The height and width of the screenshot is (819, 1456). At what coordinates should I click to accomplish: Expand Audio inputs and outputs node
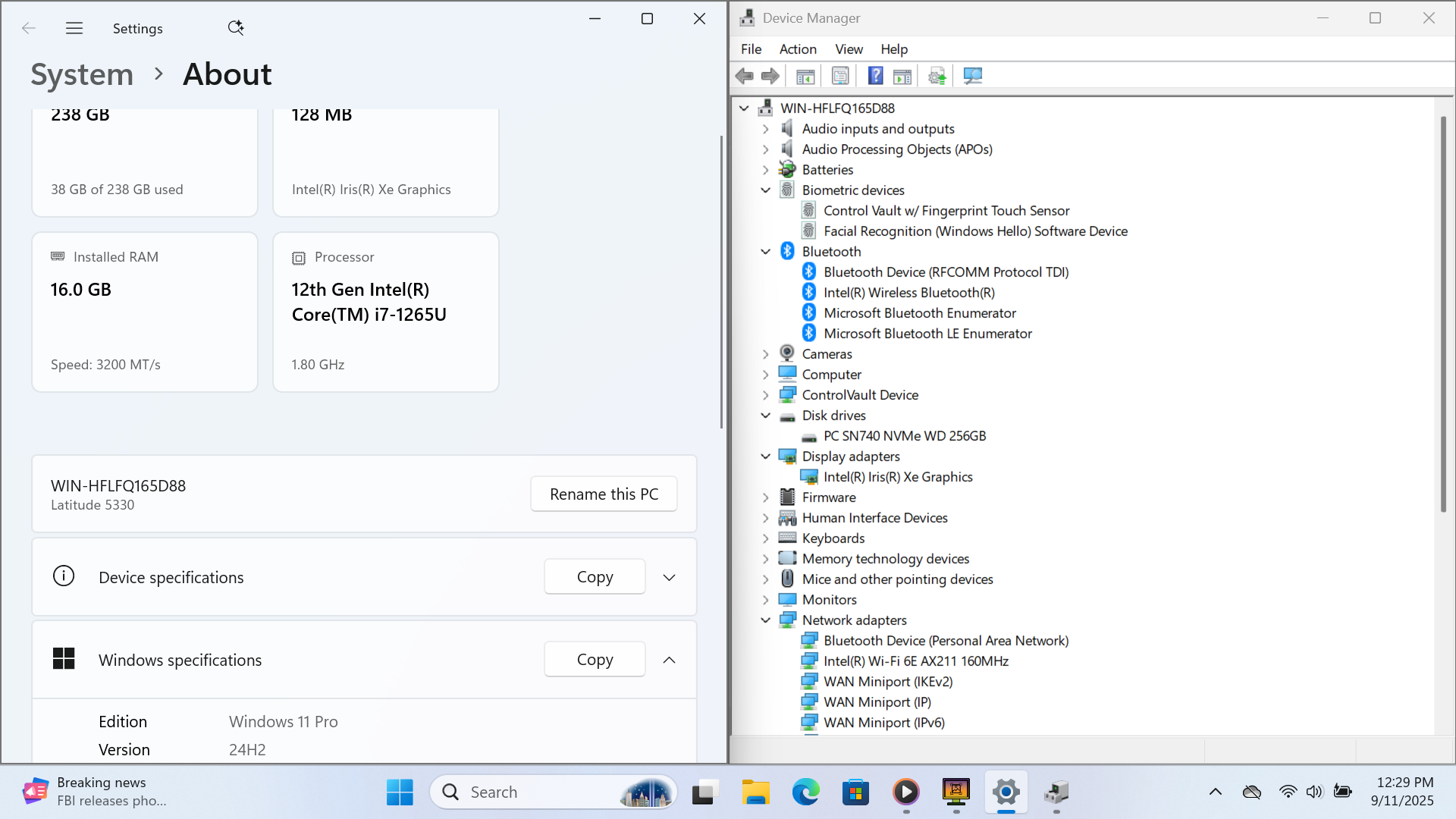tap(766, 129)
